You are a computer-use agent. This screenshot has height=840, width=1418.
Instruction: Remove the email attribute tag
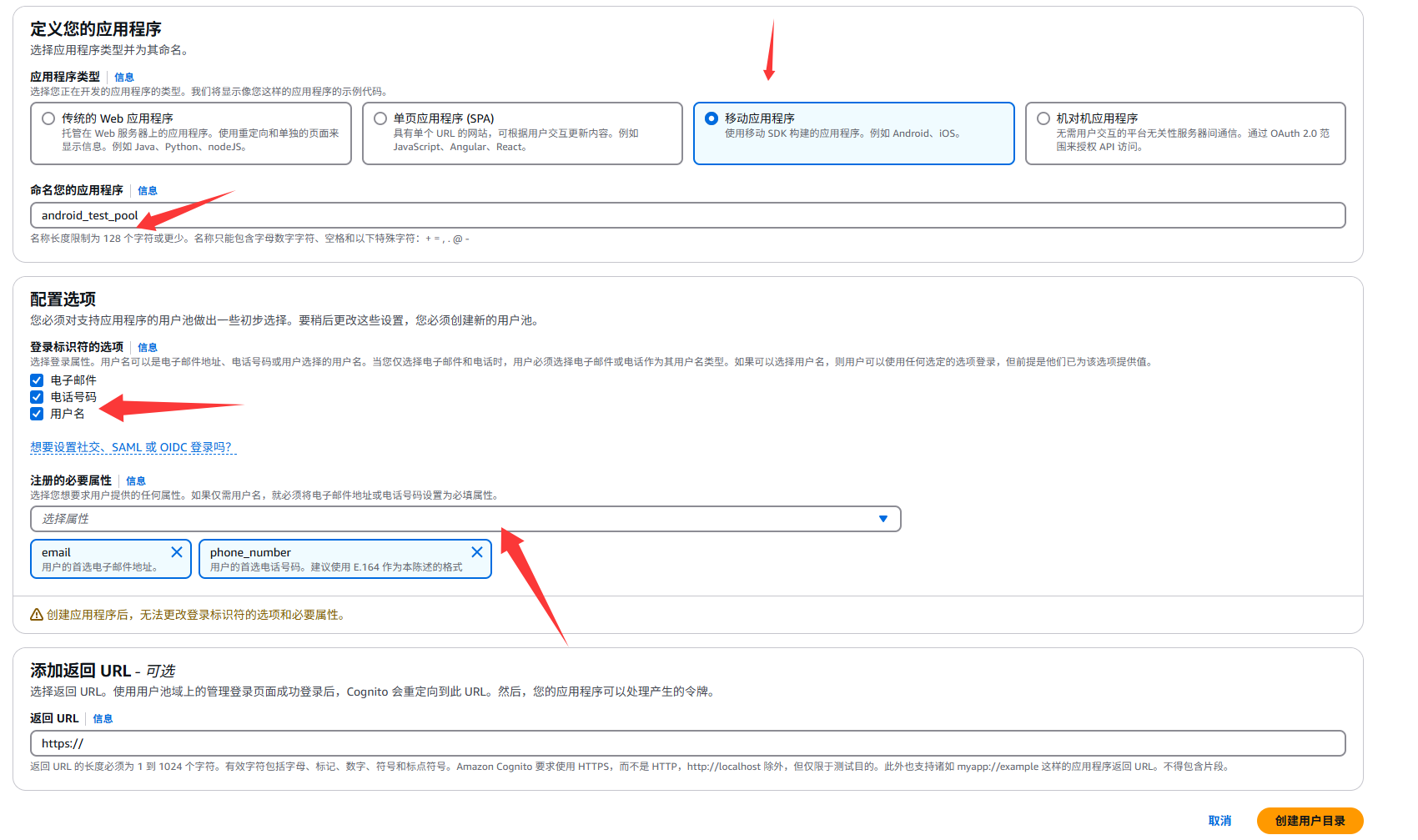(x=177, y=552)
